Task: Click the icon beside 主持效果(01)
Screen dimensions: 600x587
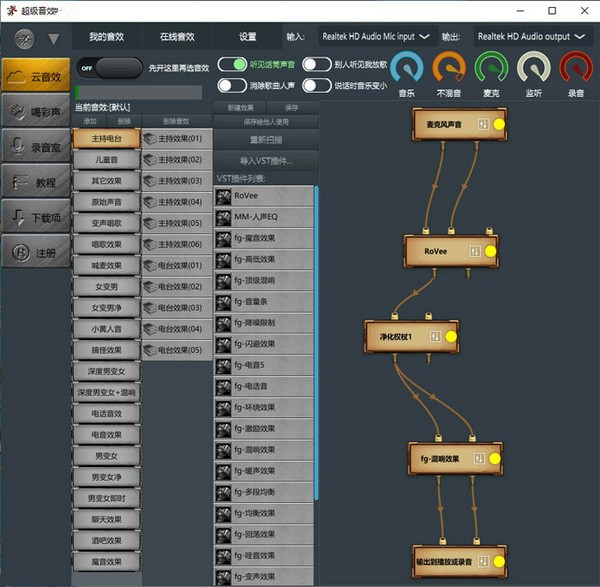Action: 149,139
